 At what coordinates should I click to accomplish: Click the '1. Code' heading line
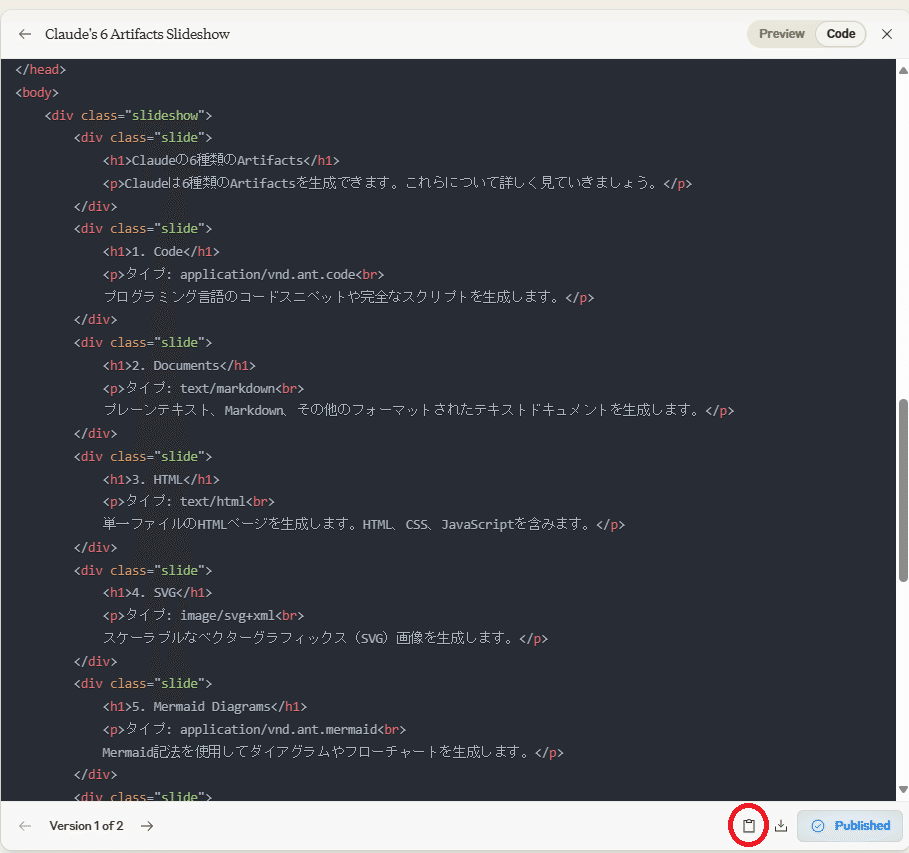pyautogui.click(x=161, y=252)
